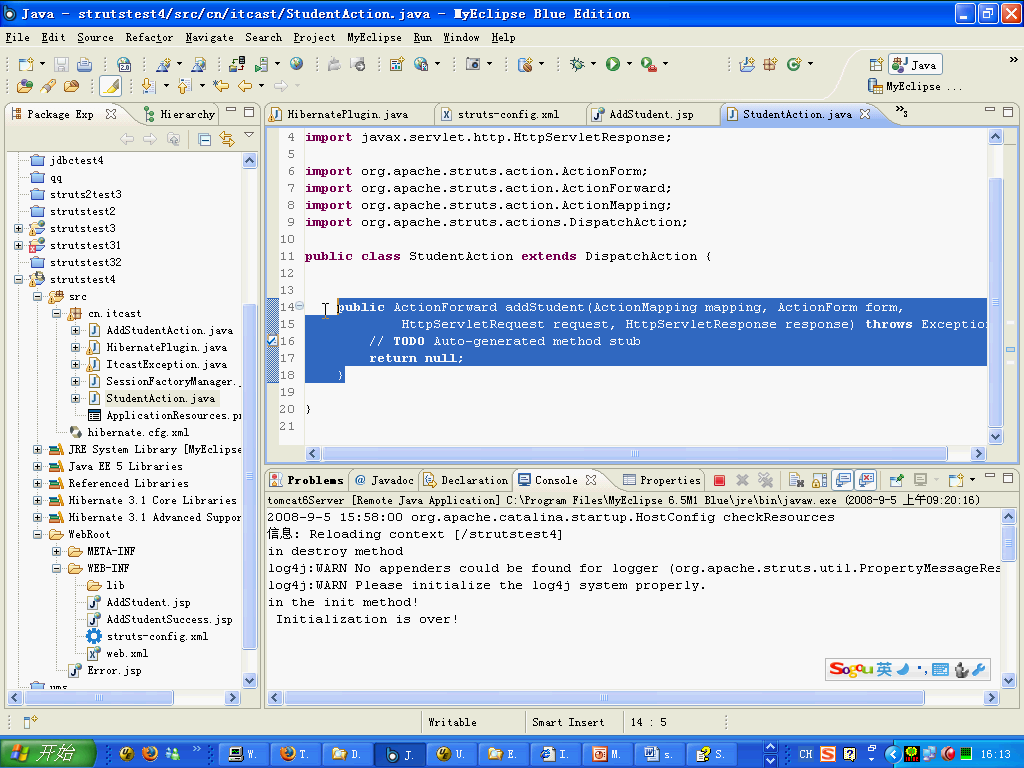The width and height of the screenshot is (1024, 768).
Task: Collapse the WEB-INF folder node
Action: tap(57, 568)
